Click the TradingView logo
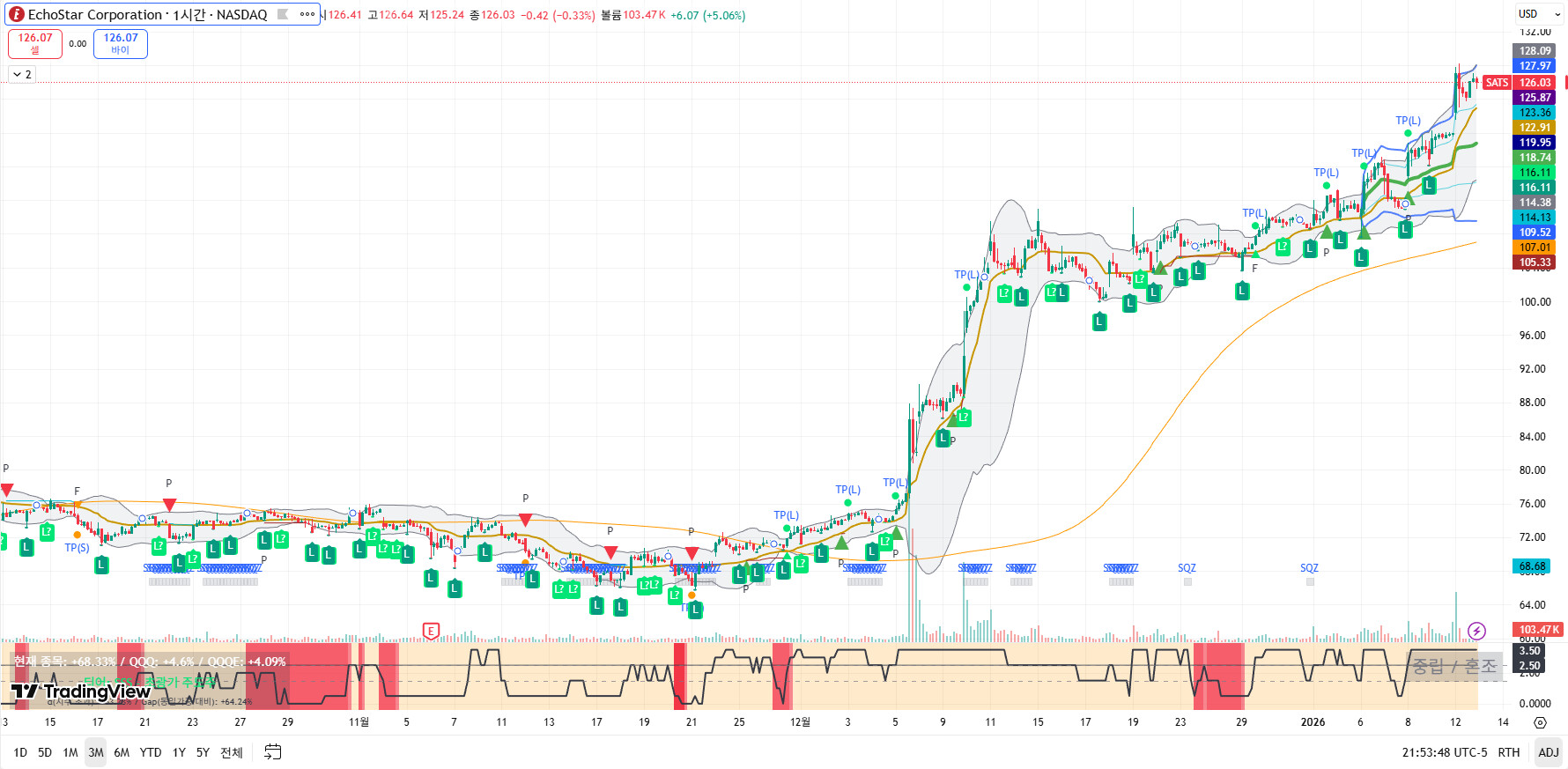Viewport: 1568px width, 769px height. 81,691
